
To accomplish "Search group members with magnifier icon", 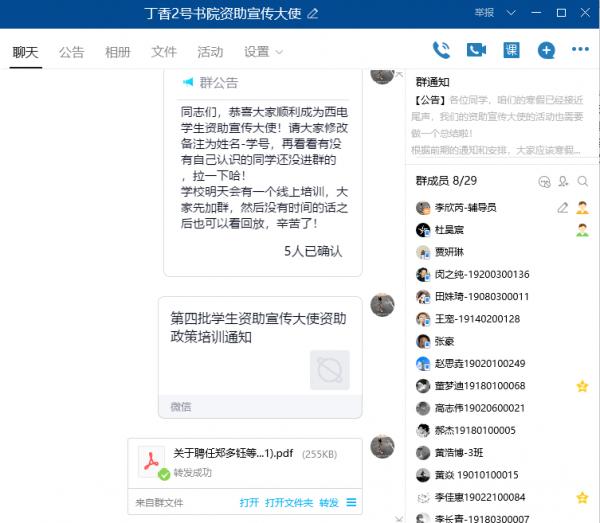I will [583, 181].
